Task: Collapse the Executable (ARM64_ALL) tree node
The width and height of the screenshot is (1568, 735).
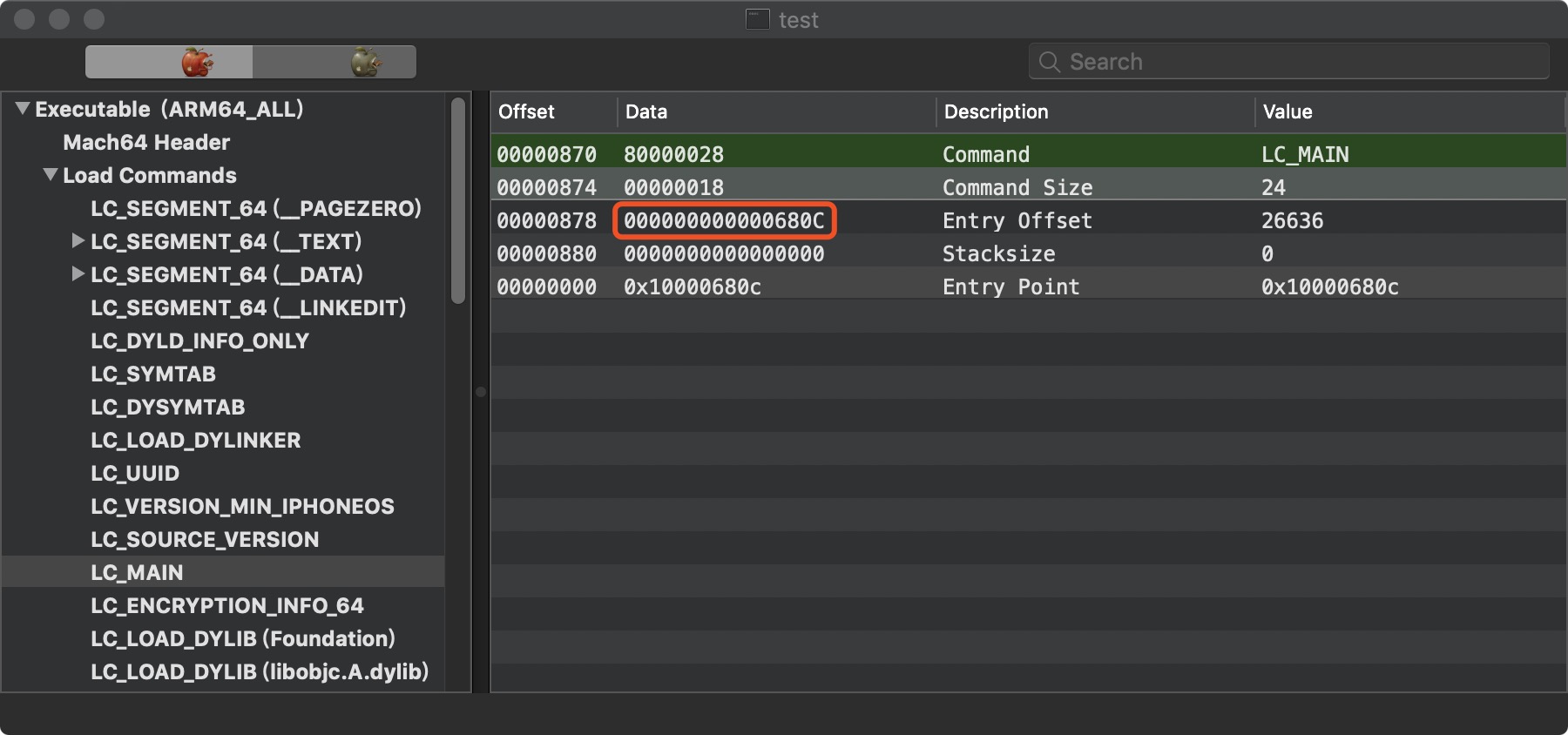Action: (x=23, y=109)
